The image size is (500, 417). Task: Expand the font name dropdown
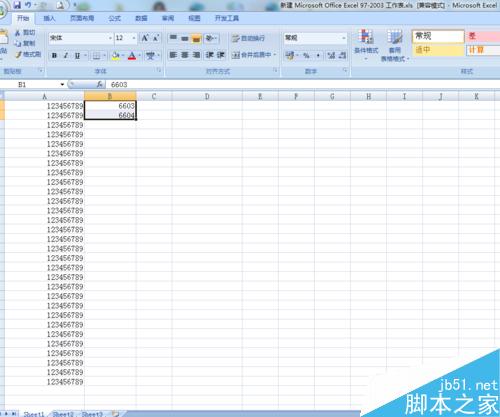(110, 38)
